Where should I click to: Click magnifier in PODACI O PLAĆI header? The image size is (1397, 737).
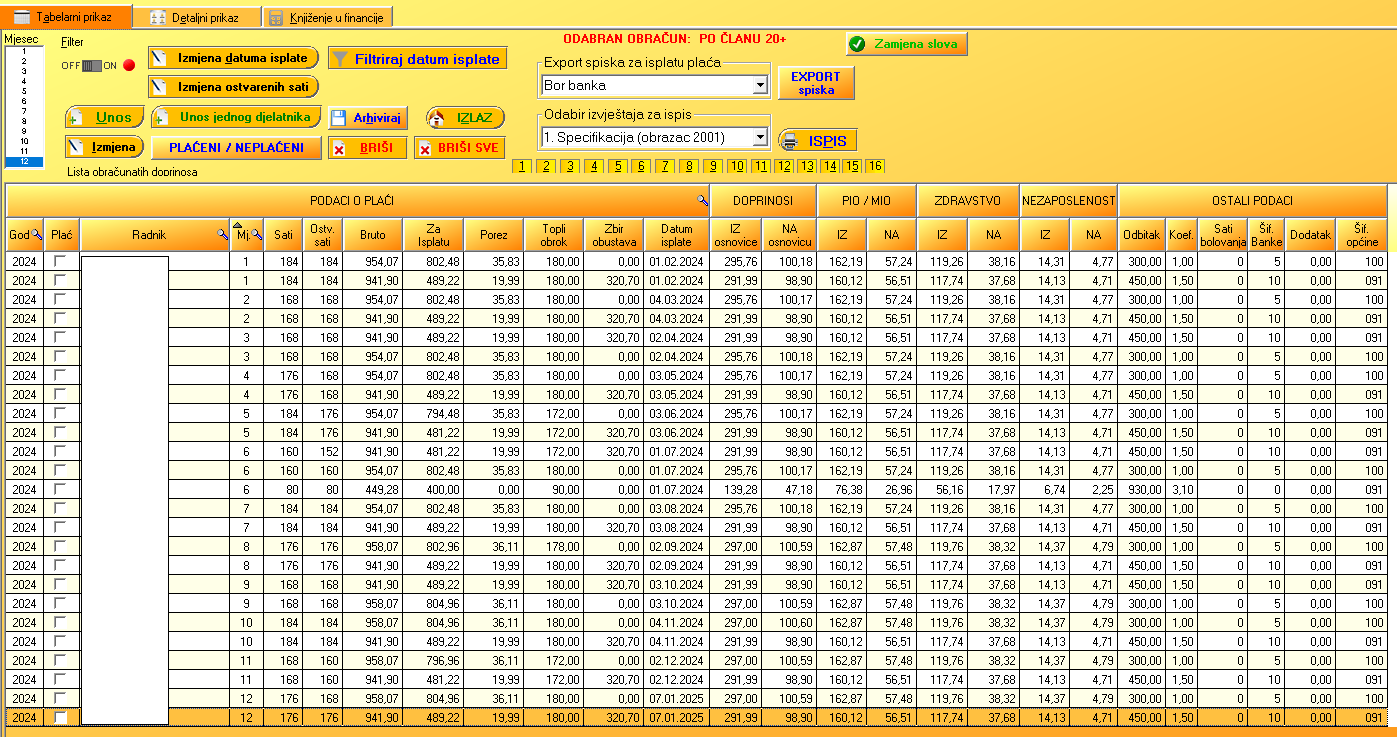702,201
